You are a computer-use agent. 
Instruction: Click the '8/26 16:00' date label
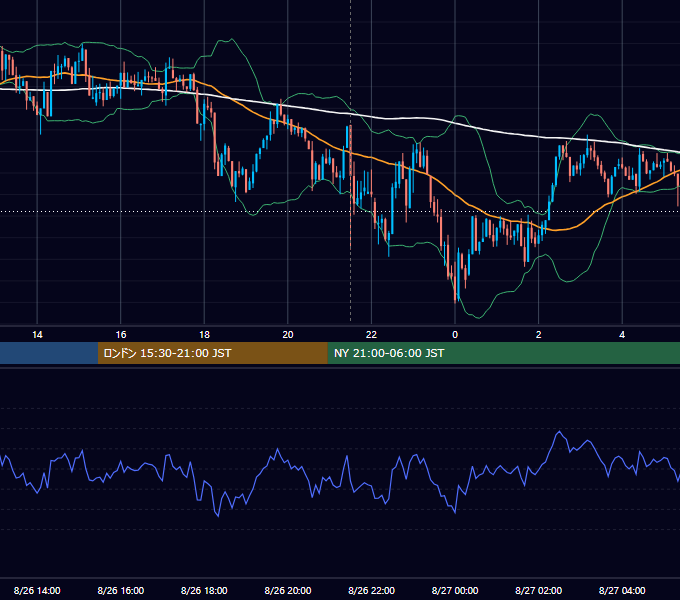point(121,590)
